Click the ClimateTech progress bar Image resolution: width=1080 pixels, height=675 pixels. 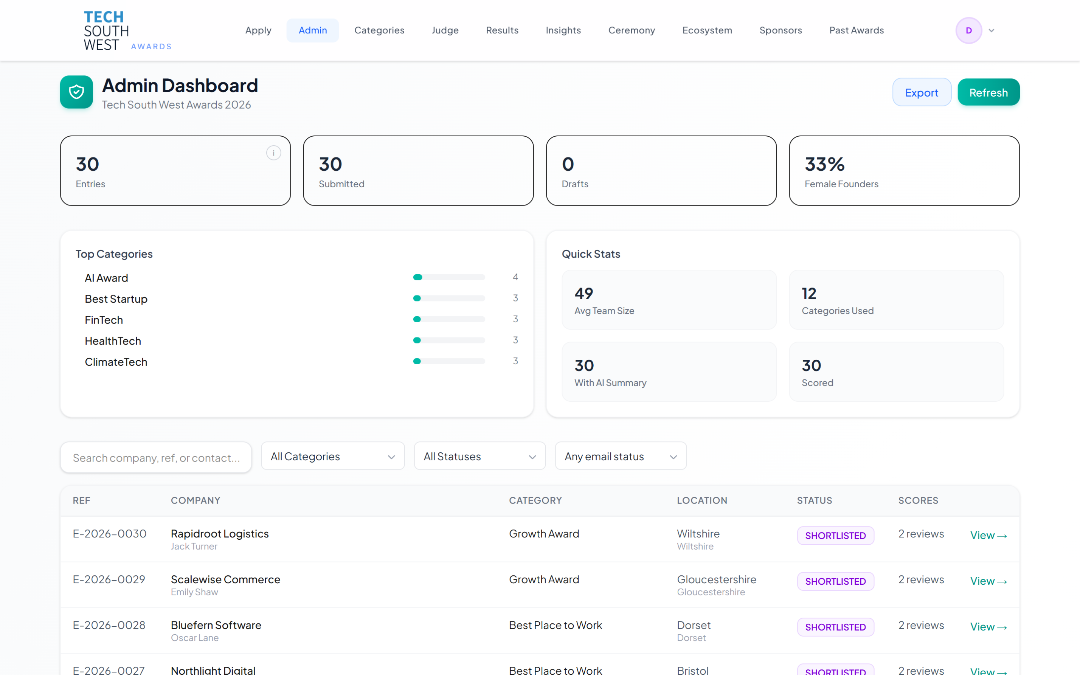pyautogui.click(x=449, y=361)
